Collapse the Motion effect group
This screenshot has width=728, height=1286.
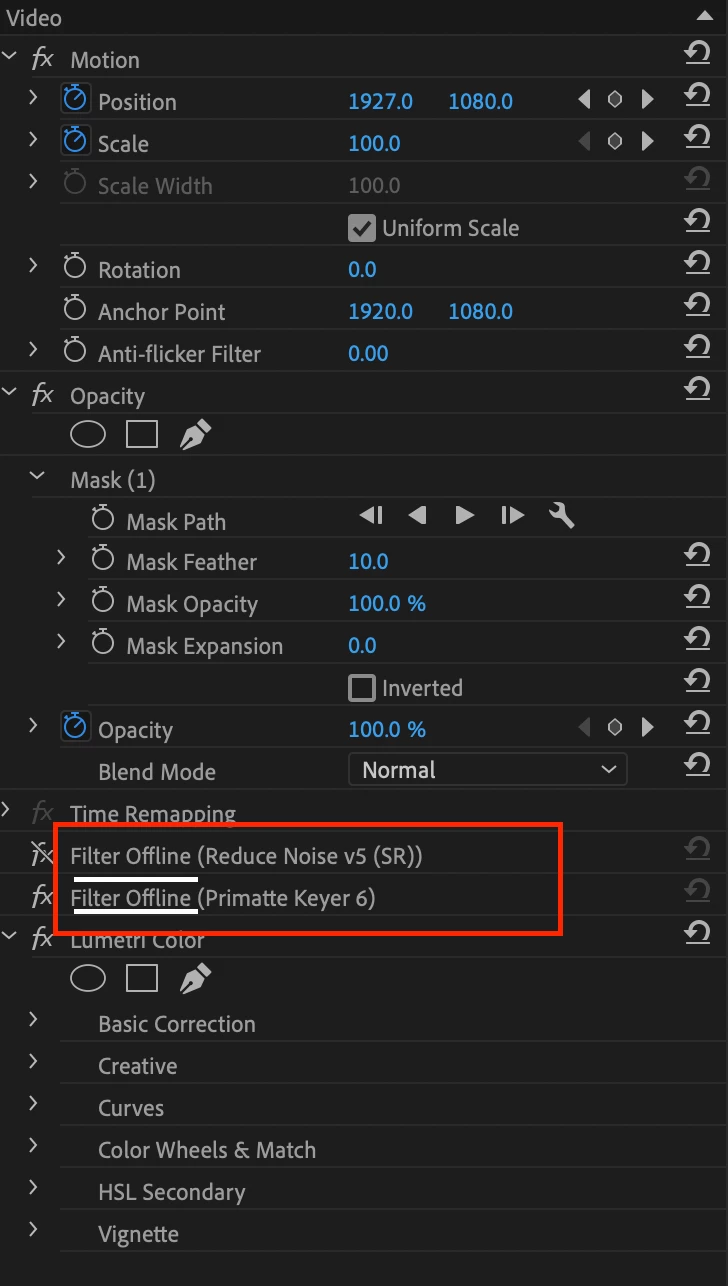pyautogui.click(x=10, y=56)
